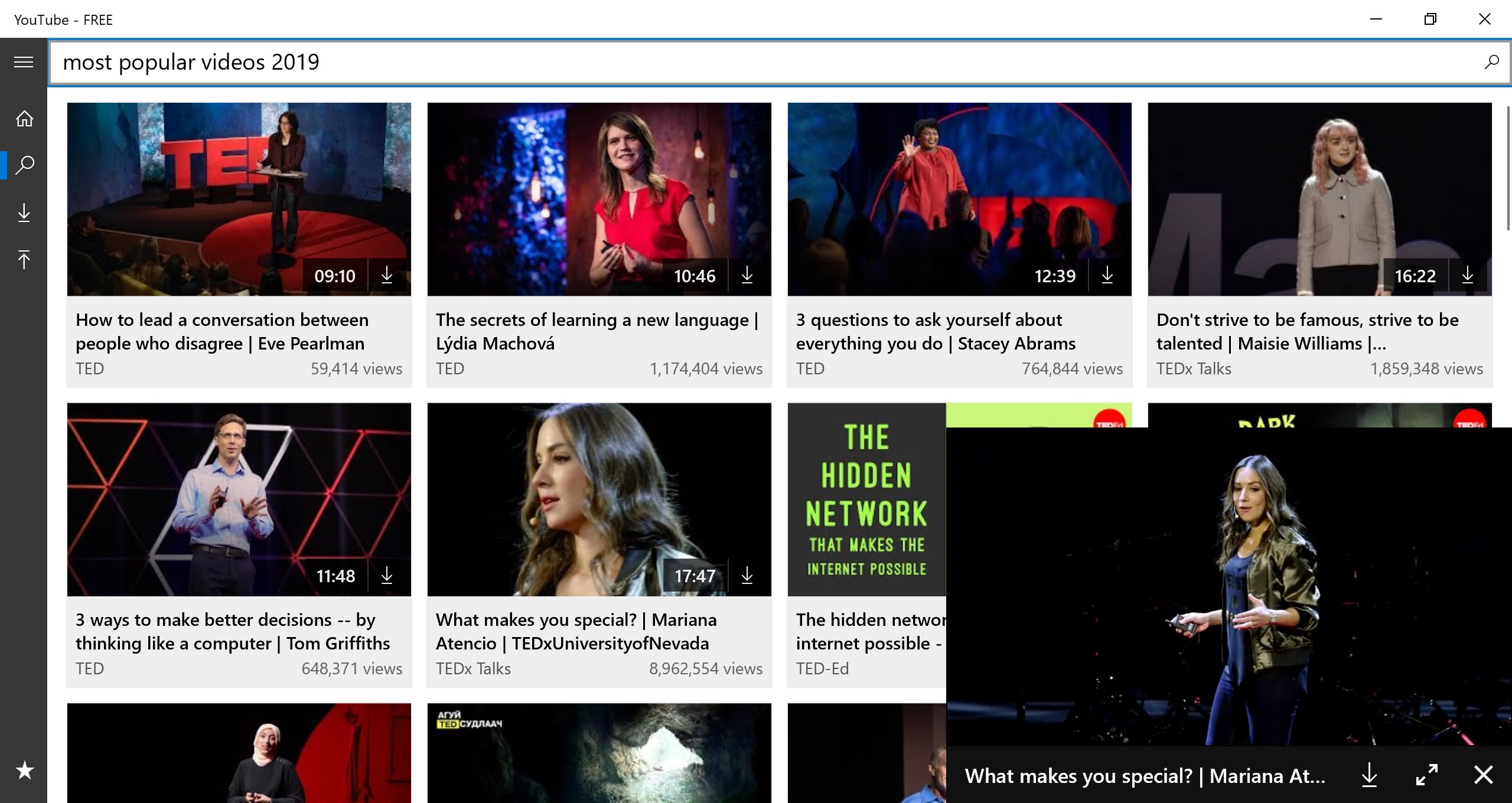Image resolution: width=1512 pixels, height=803 pixels.
Task: Download currently playing mini-player video
Action: coord(1369,775)
